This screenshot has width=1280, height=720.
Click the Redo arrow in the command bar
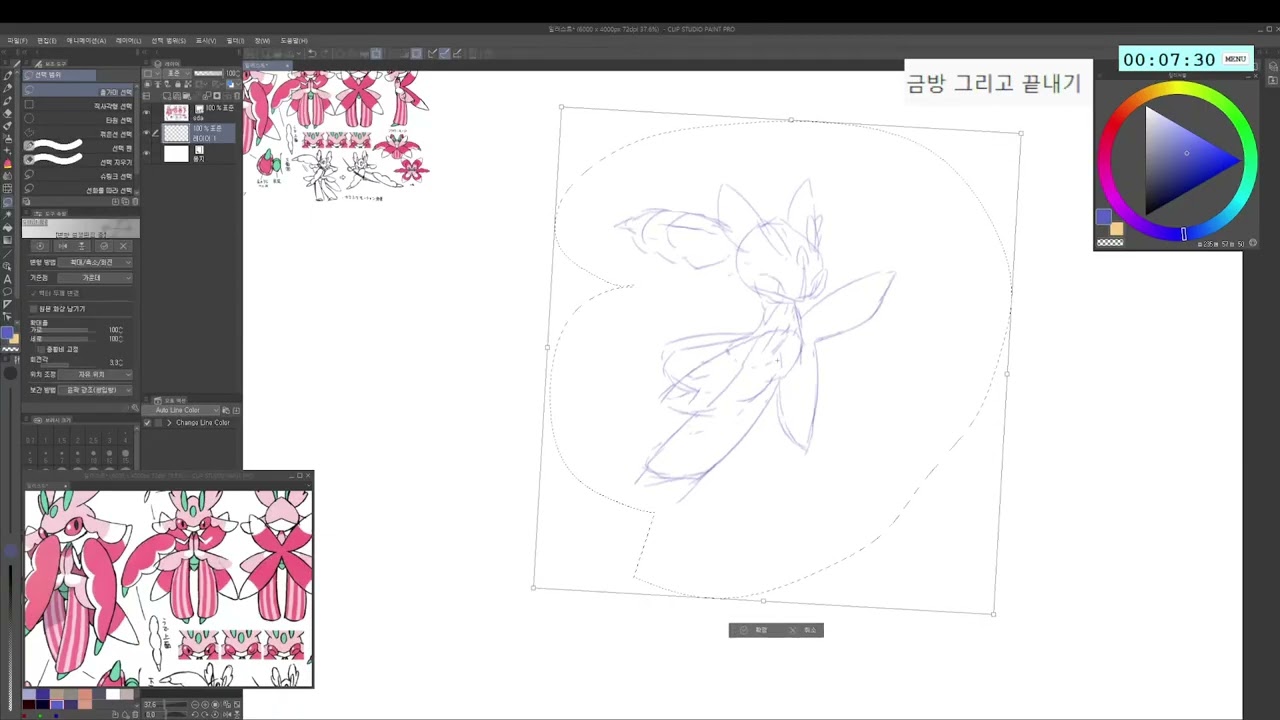326,53
